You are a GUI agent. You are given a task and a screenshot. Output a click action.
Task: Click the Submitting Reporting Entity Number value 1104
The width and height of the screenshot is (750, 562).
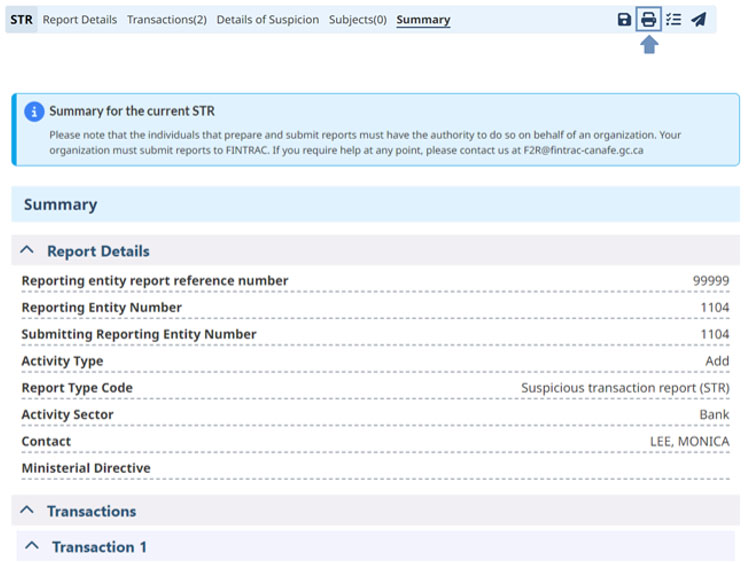715,334
